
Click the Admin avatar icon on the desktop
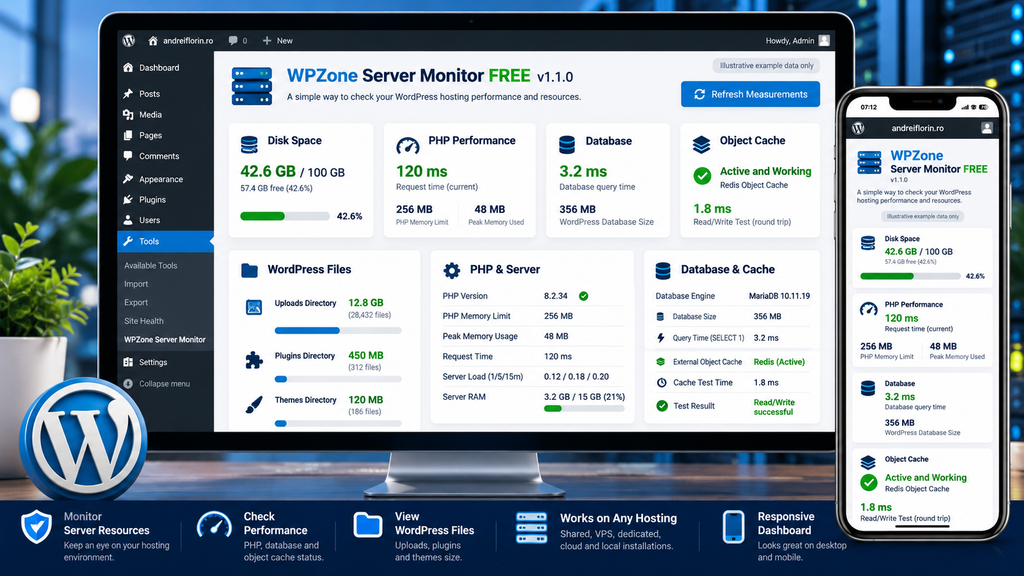(824, 40)
